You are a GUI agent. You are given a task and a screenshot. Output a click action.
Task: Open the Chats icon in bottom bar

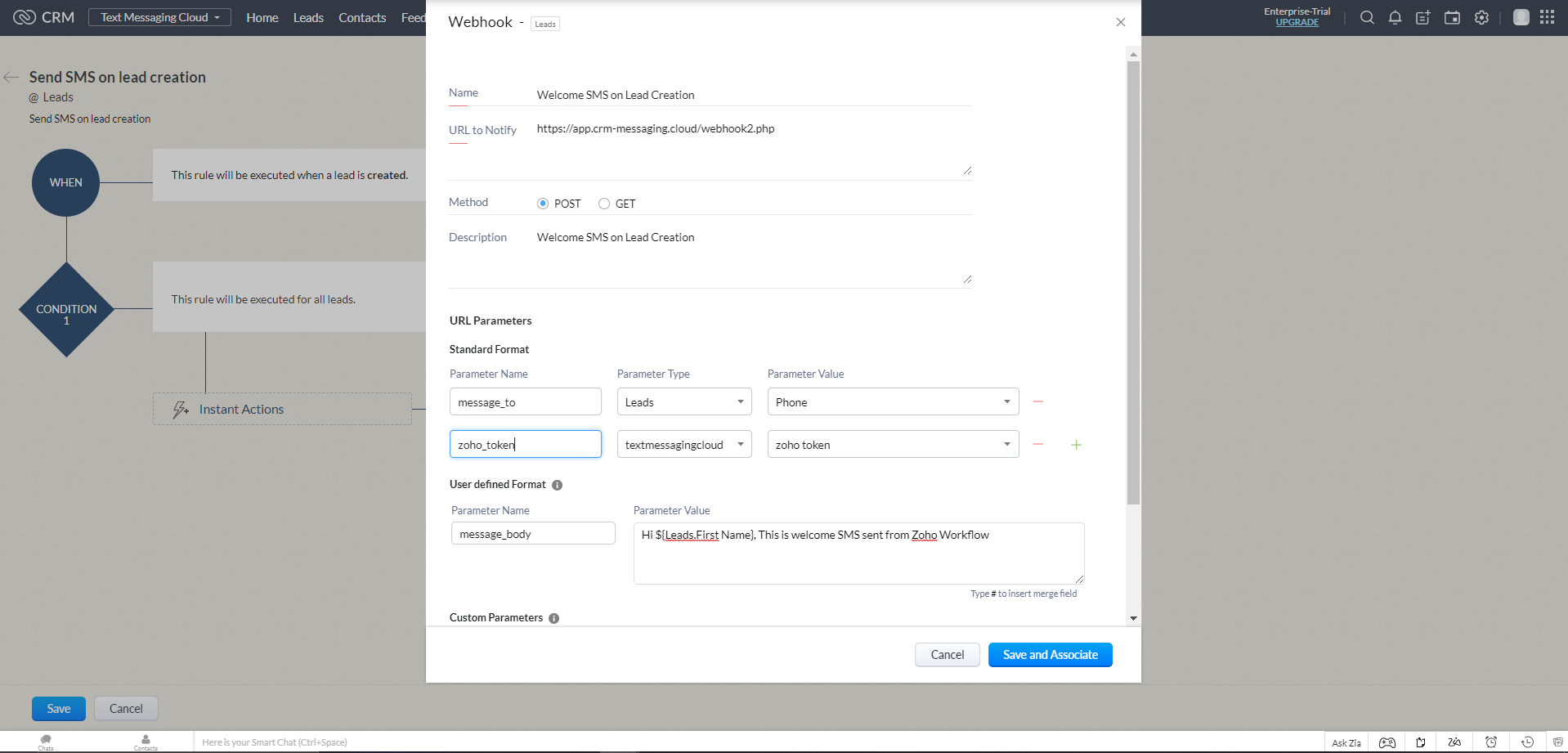46,742
